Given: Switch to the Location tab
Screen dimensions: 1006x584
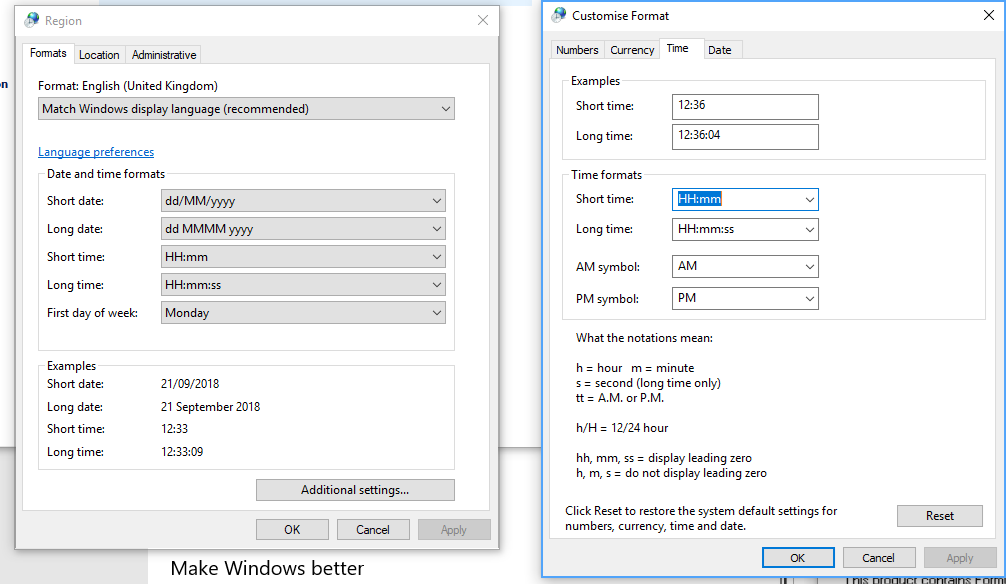Looking at the screenshot, I should tap(99, 55).
